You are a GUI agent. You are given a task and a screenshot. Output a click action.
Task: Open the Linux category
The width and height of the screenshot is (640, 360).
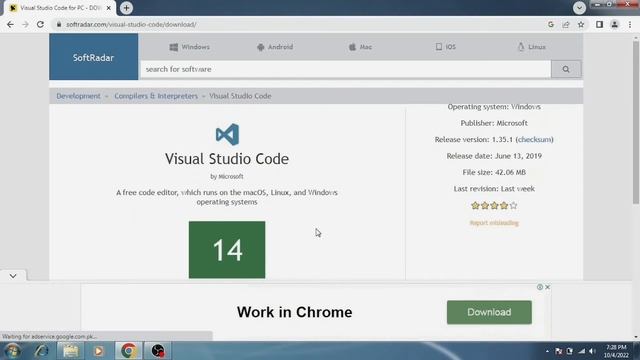(531, 47)
